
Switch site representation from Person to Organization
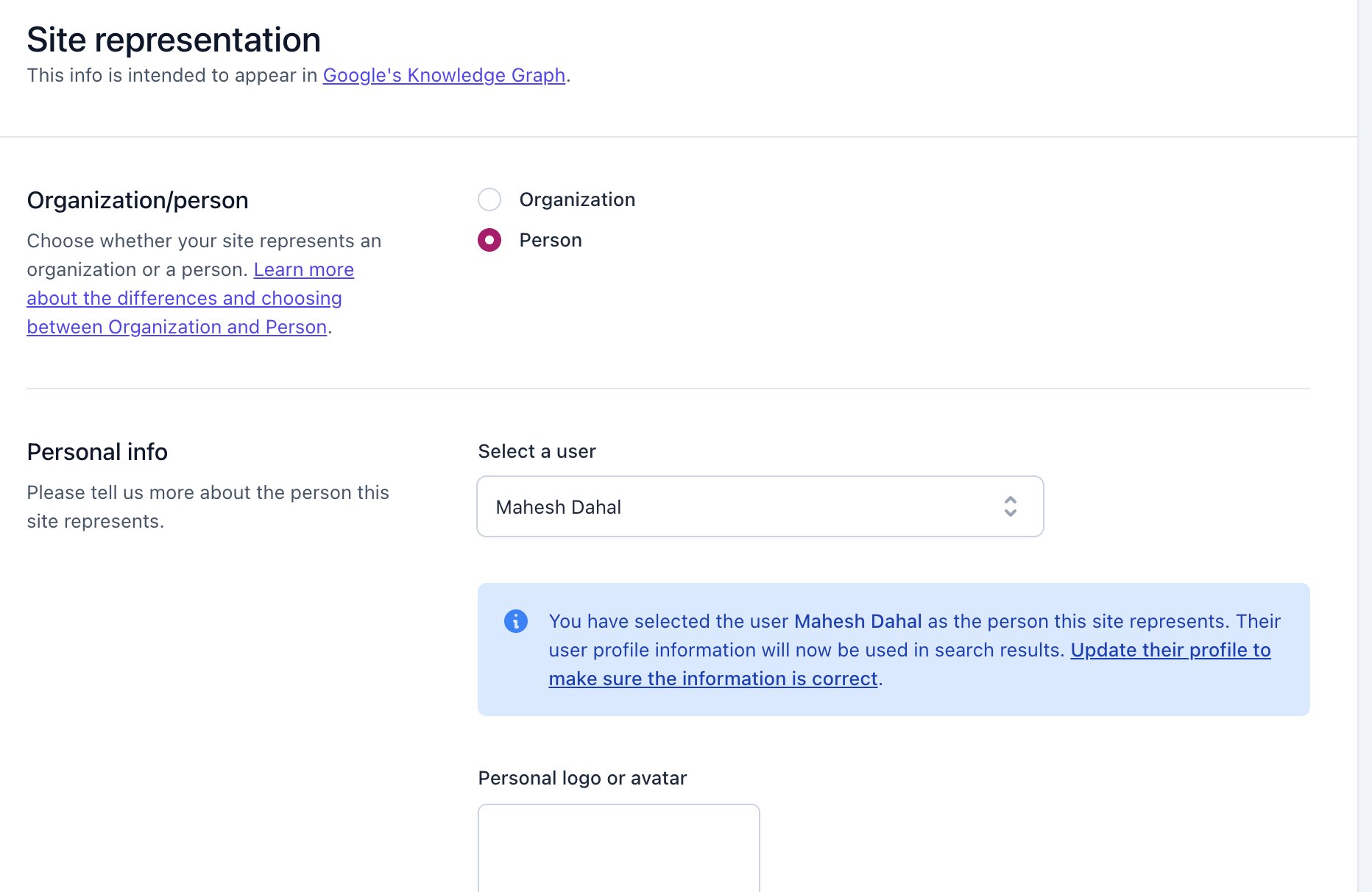click(489, 199)
